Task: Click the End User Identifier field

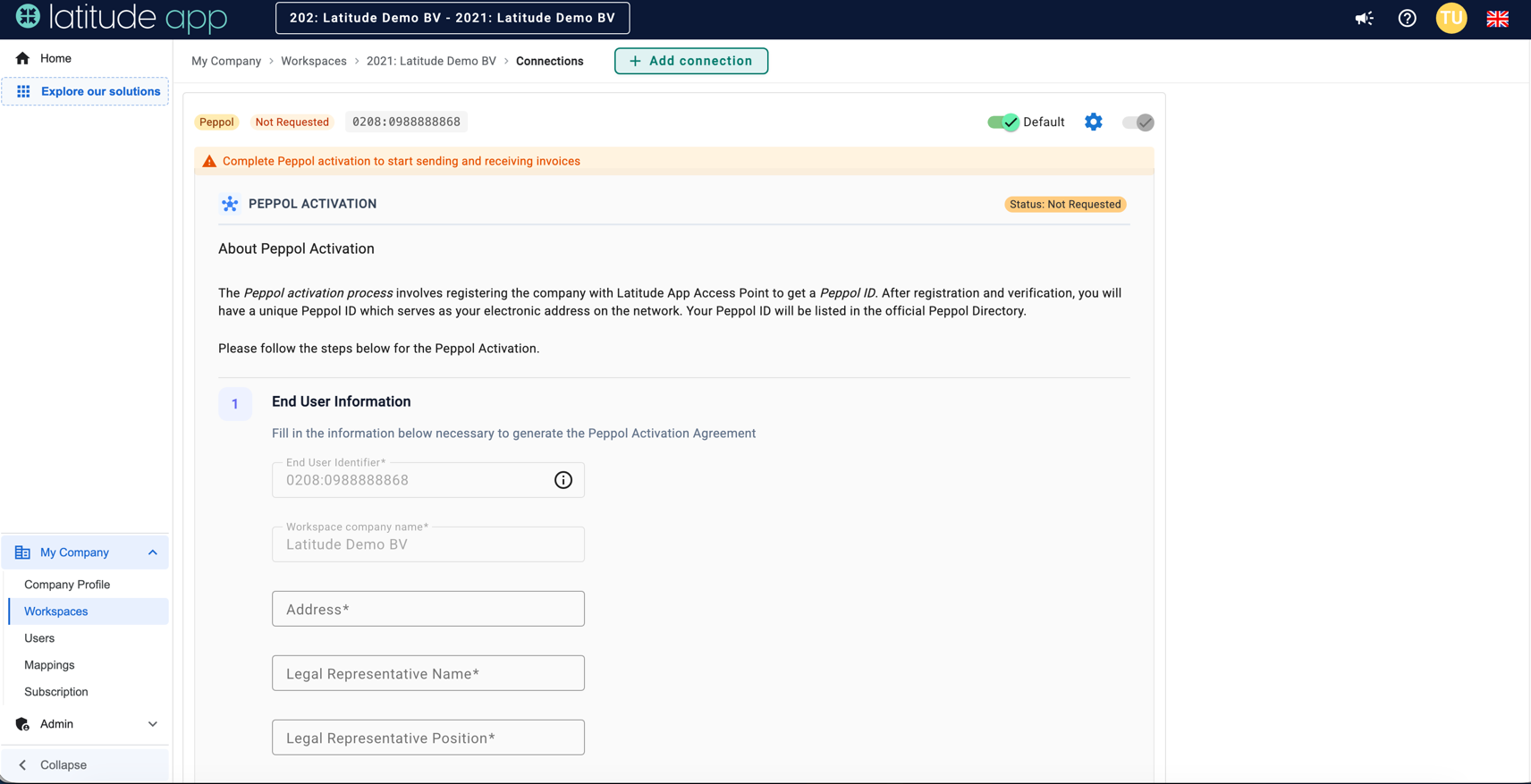Action: click(428, 480)
